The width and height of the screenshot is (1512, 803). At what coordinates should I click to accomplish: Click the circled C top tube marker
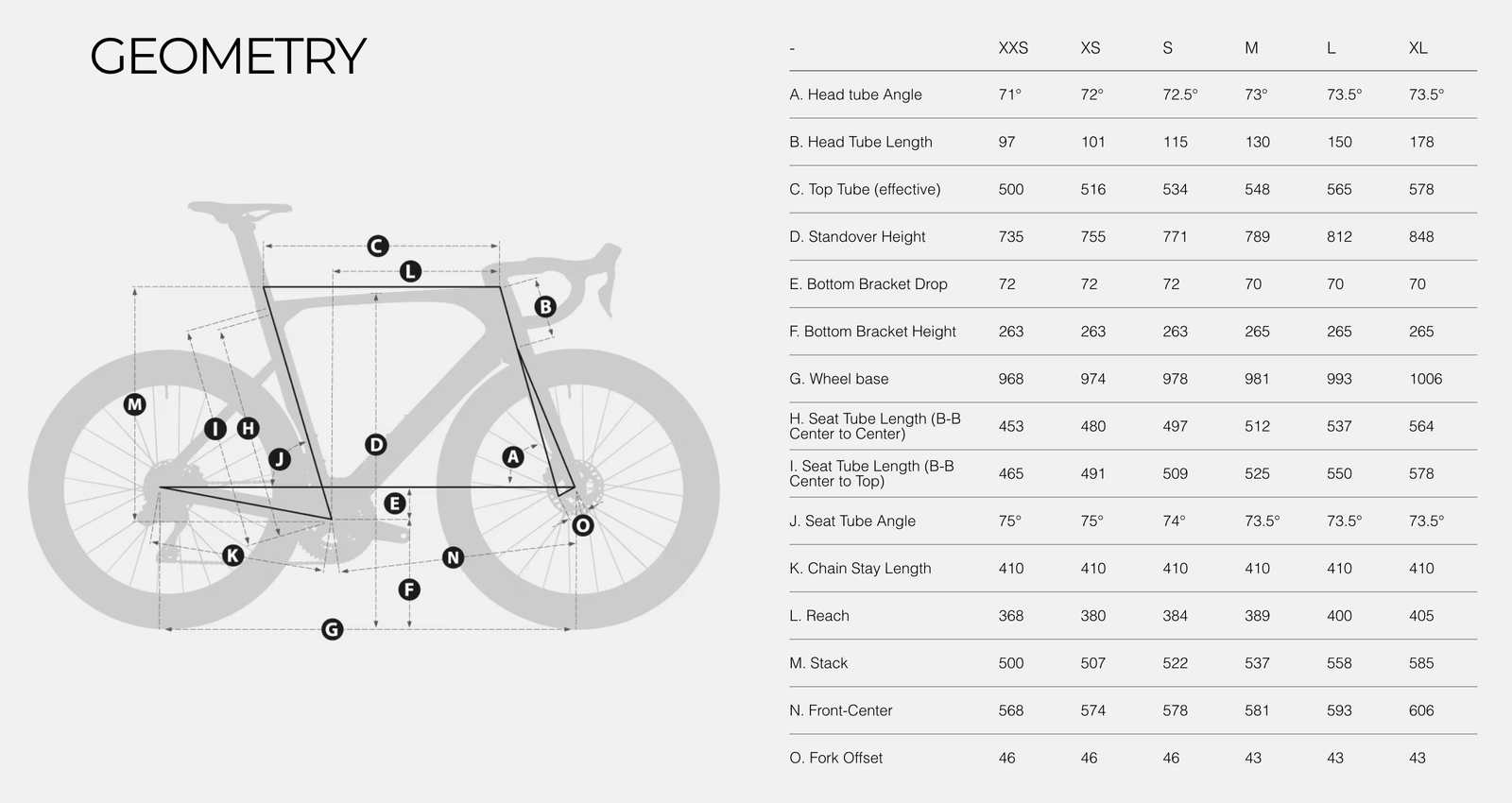tap(377, 246)
